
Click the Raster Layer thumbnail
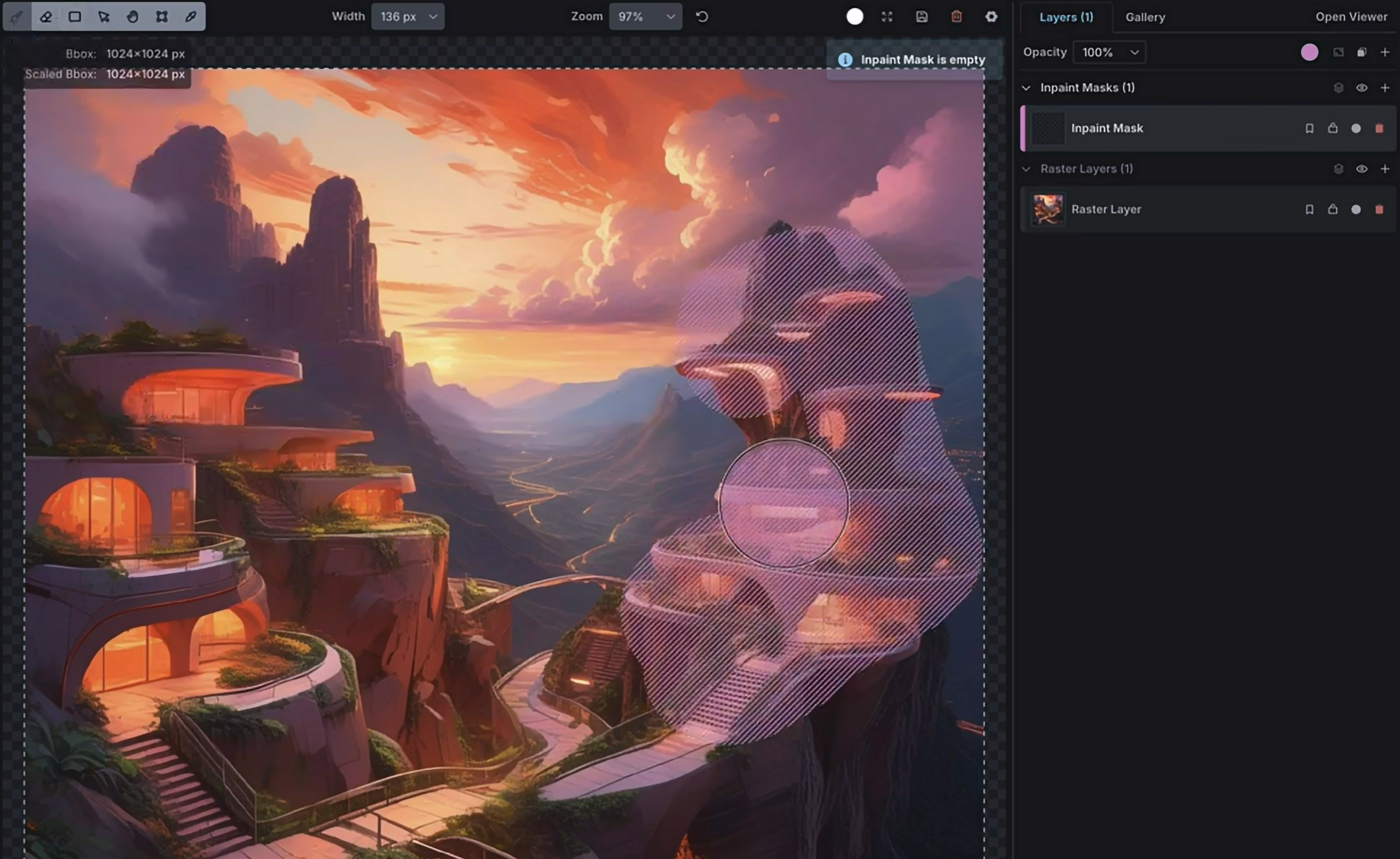pos(1047,209)
